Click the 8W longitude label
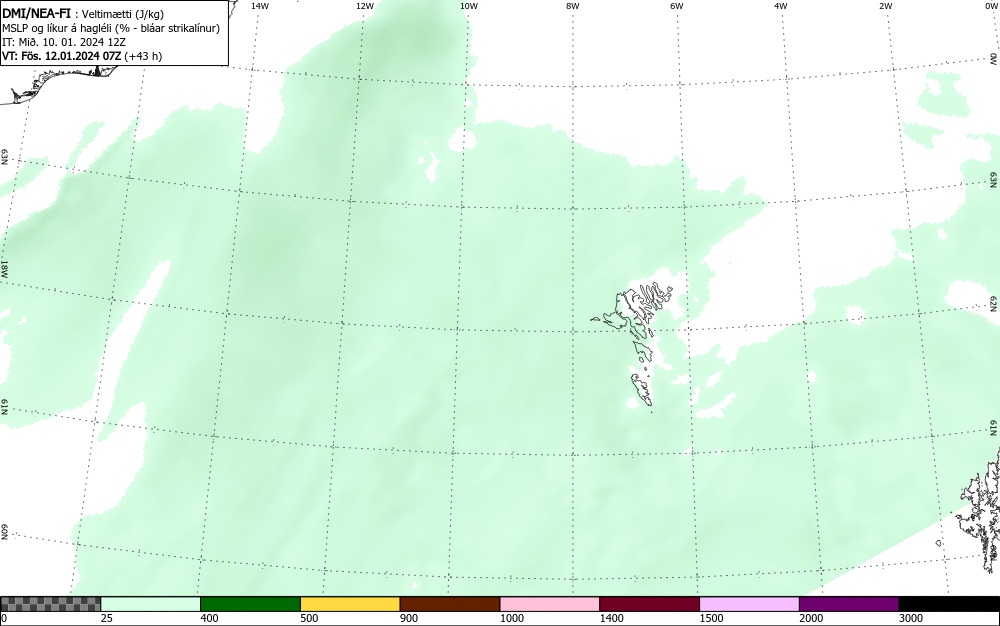Image resolution: width=1000 pixels, height=626 pixels. (x=573, y=6)
